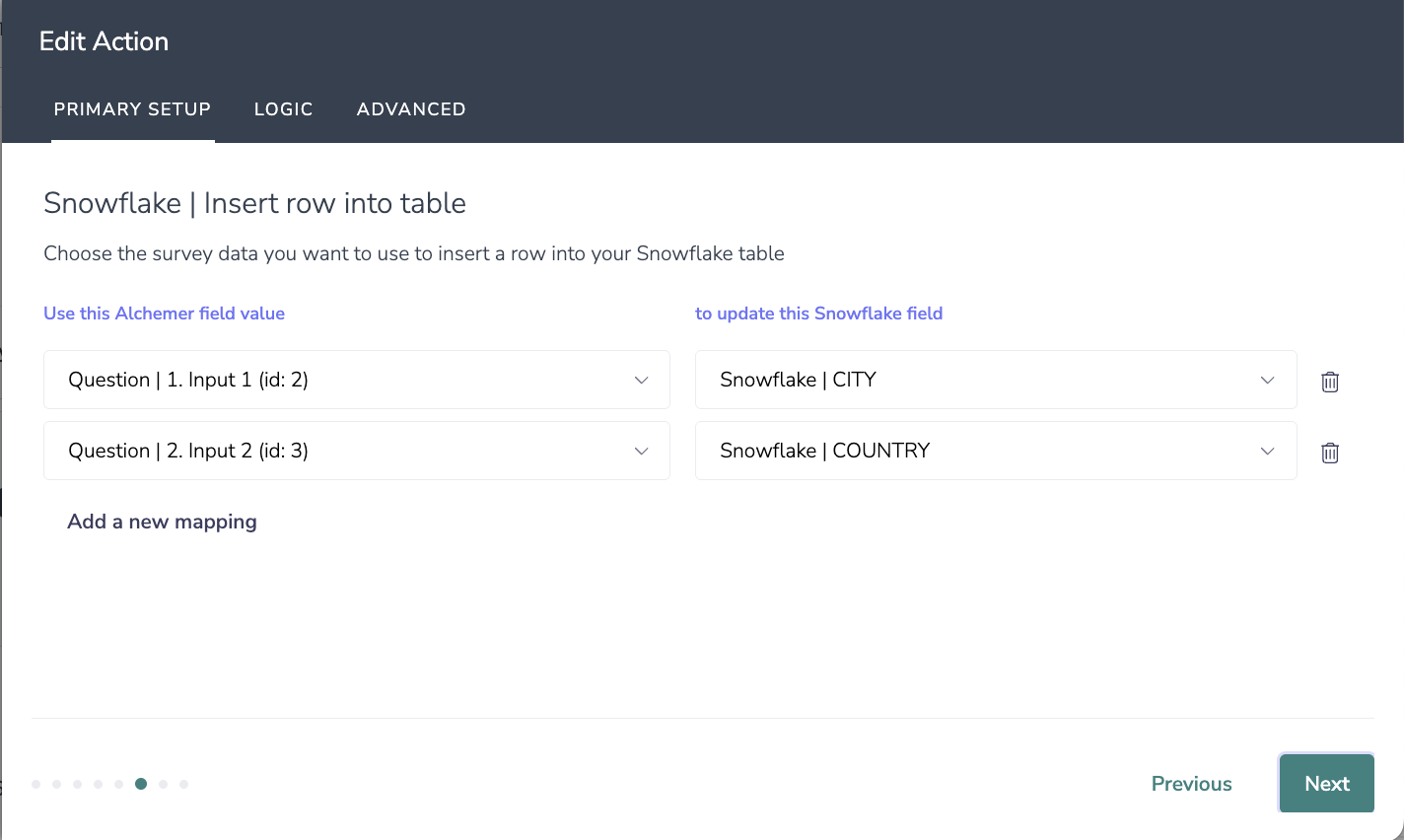Delete the CITY field mapping row
Viewport: 1404px width, 840px height.
(x=1330, y=382)
